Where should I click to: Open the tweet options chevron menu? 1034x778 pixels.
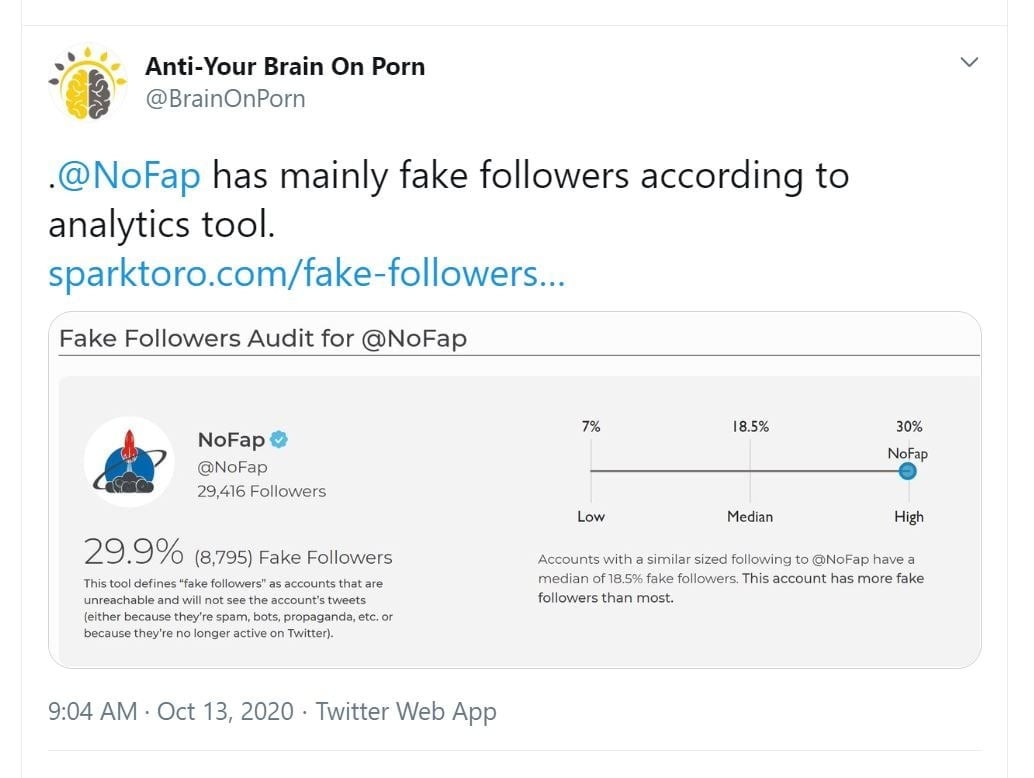click(x=968, y=62)
